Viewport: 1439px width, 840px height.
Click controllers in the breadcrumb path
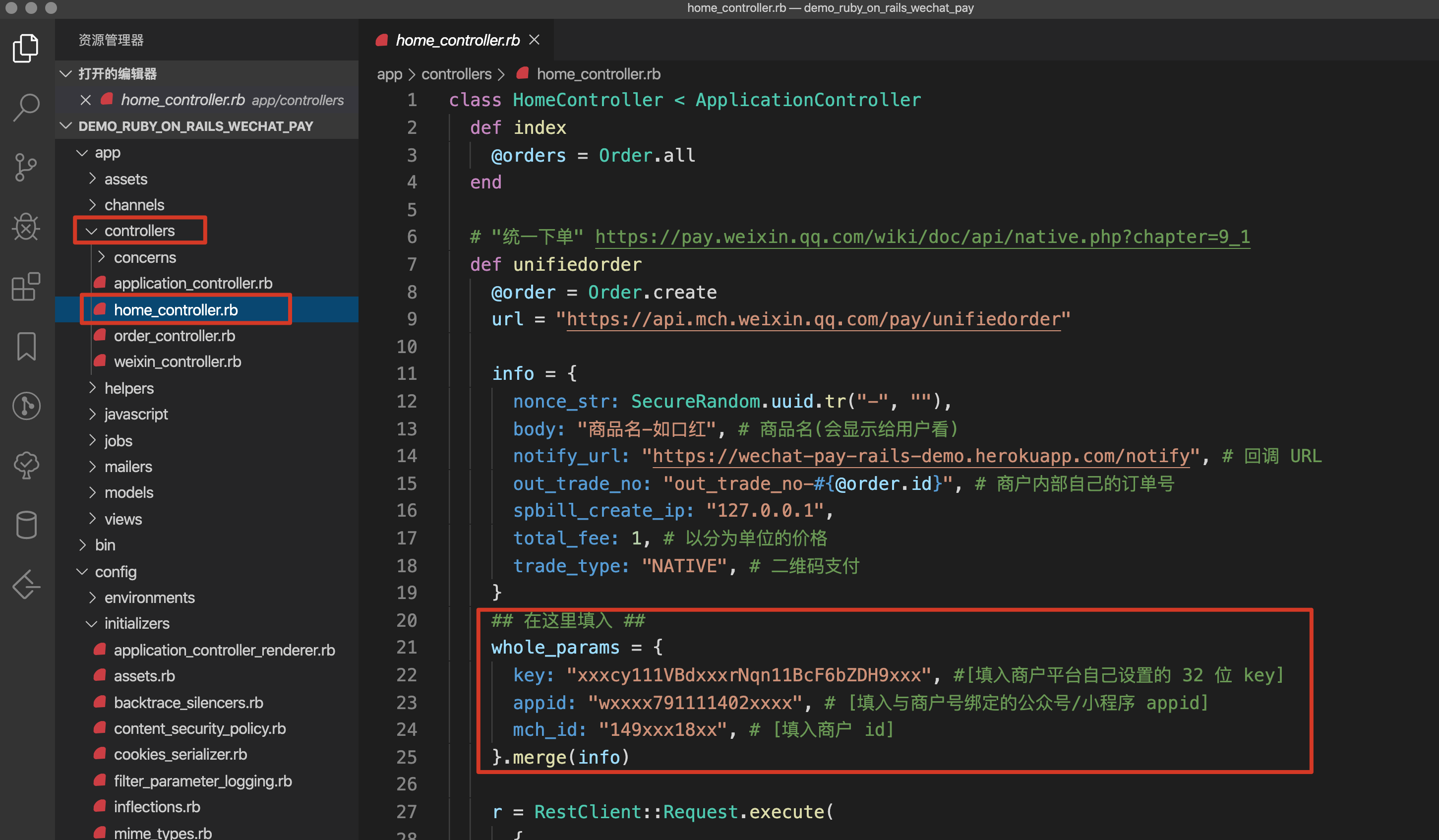coord(456,74)
